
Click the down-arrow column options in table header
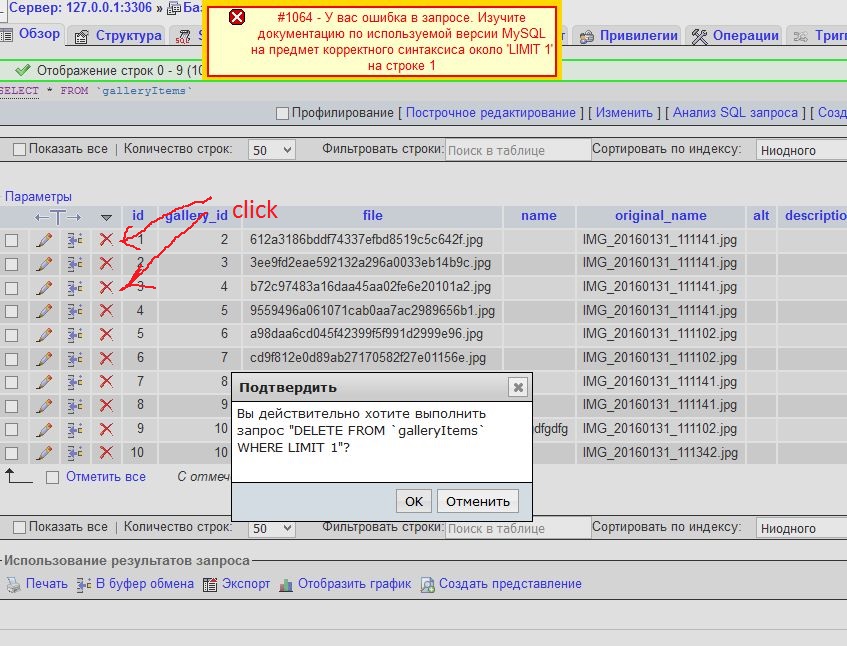[106, 217]
